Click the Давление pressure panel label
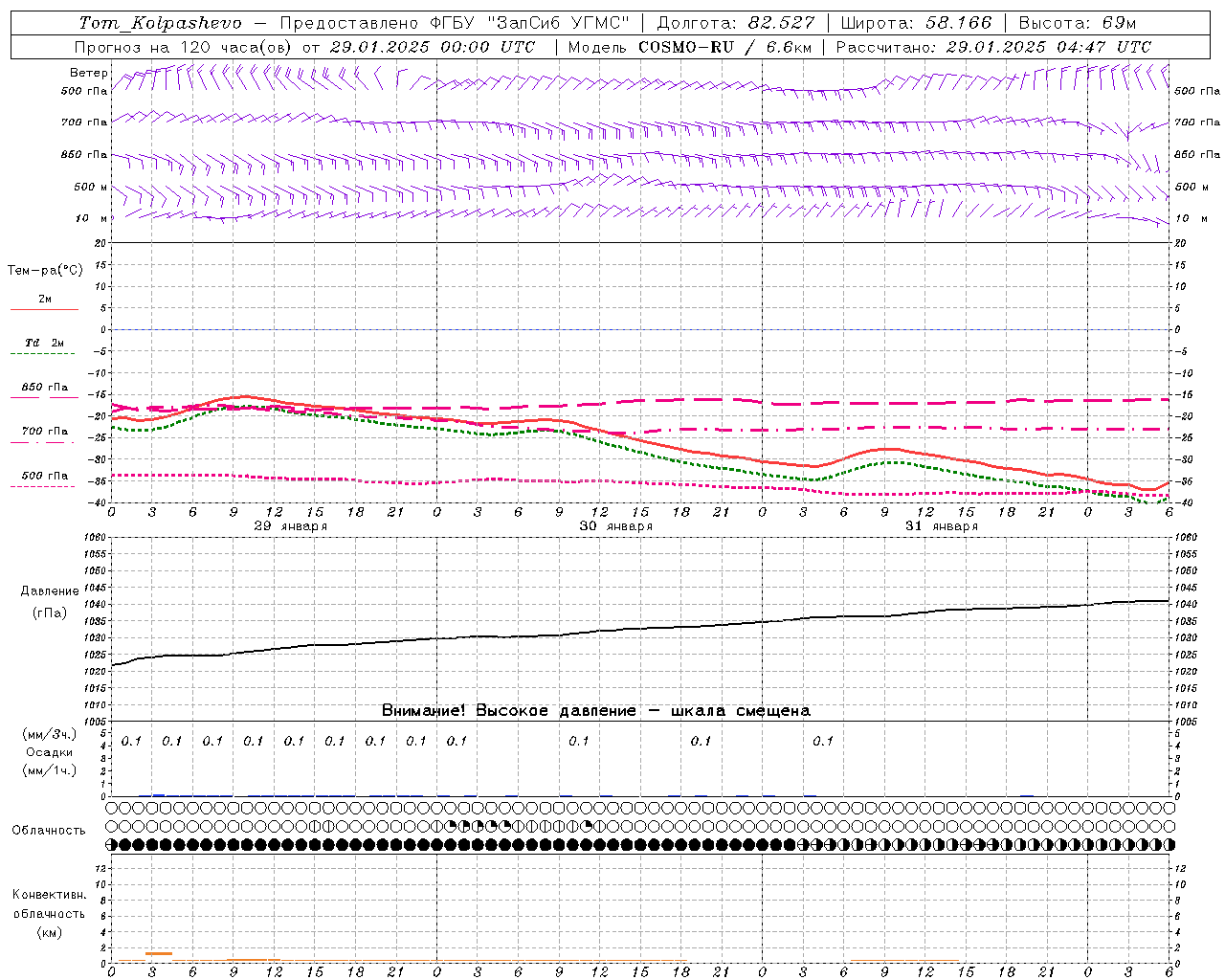The image size is (1225, 980). [50, 591]
